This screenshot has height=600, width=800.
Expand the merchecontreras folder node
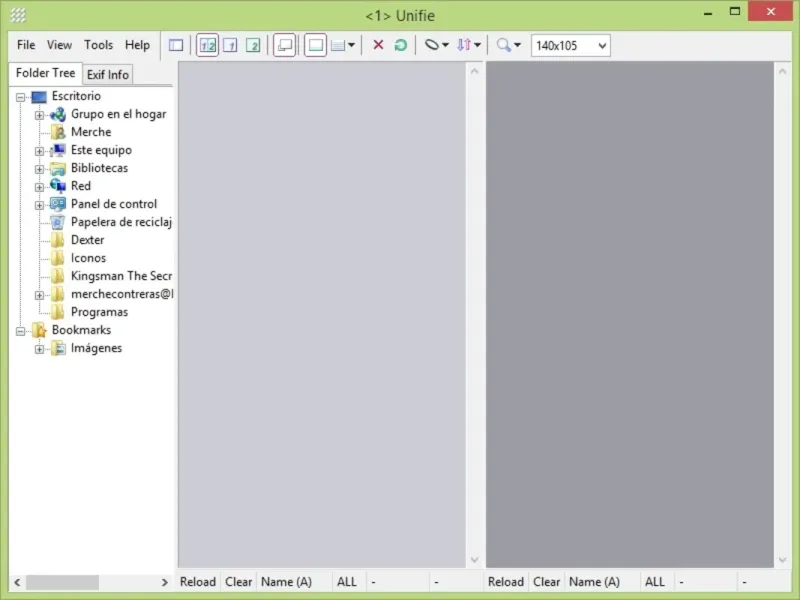pos(39,295)
